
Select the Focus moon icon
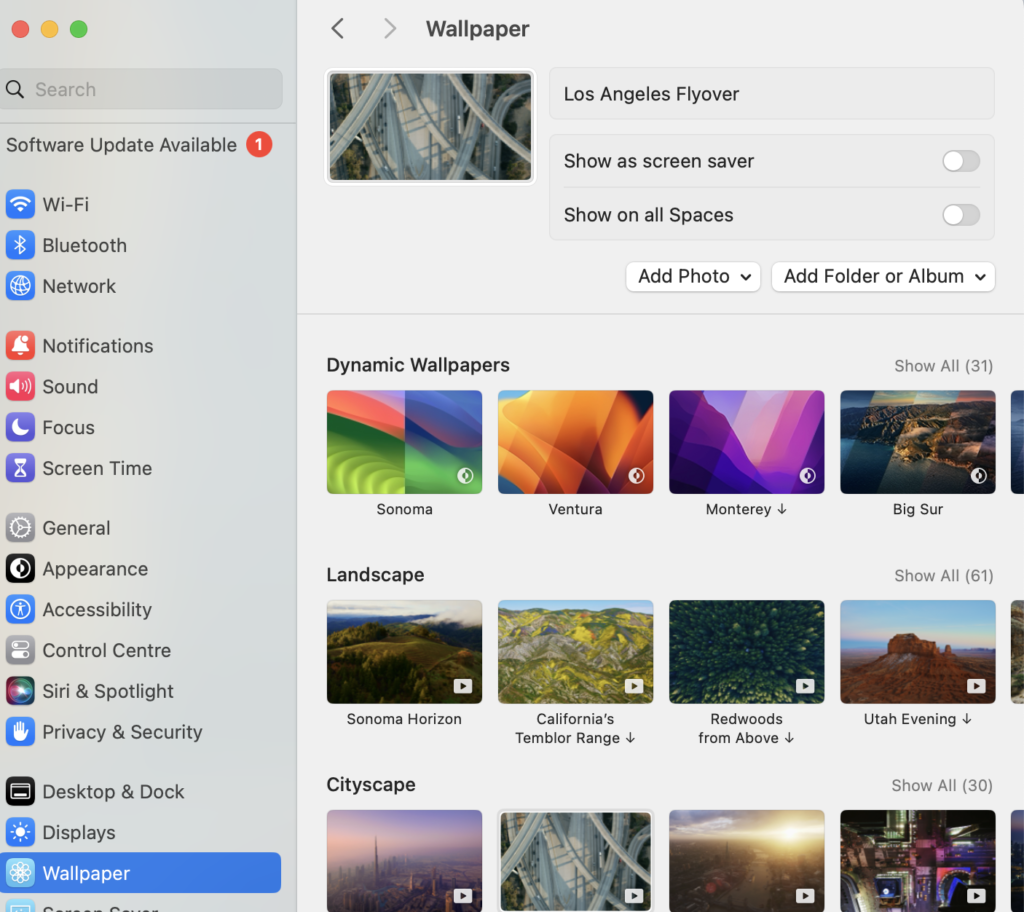click(x=20, y=427)
